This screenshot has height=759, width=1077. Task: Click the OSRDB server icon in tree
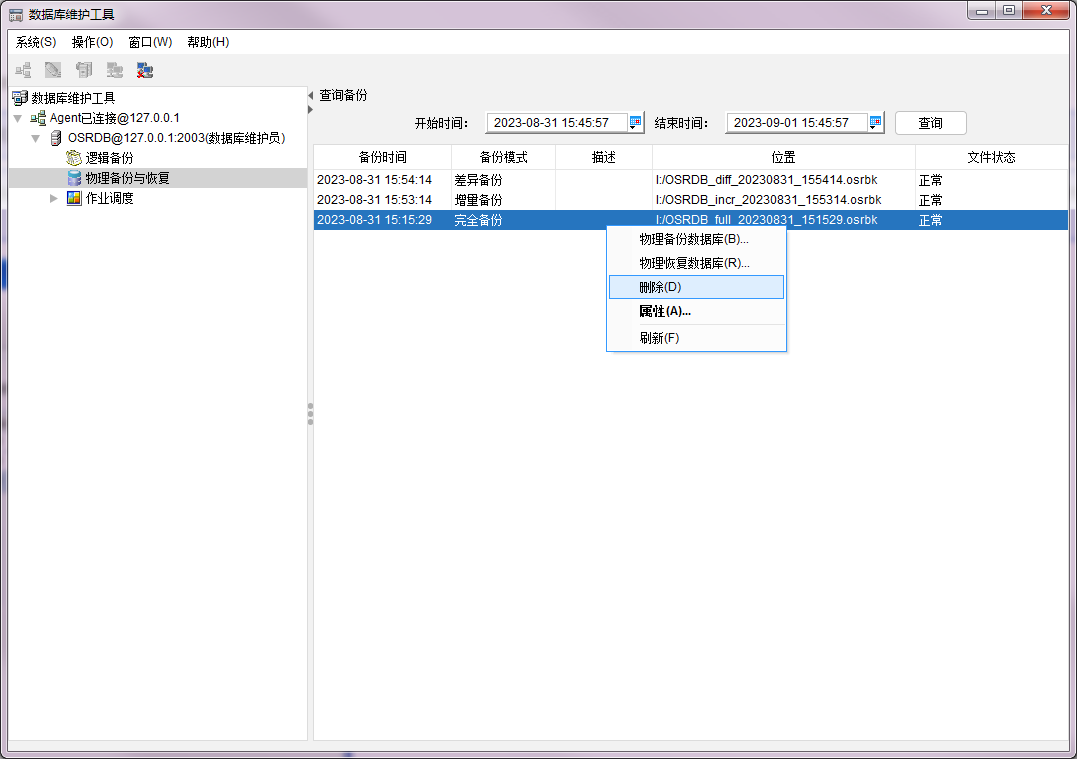(56, 138)
